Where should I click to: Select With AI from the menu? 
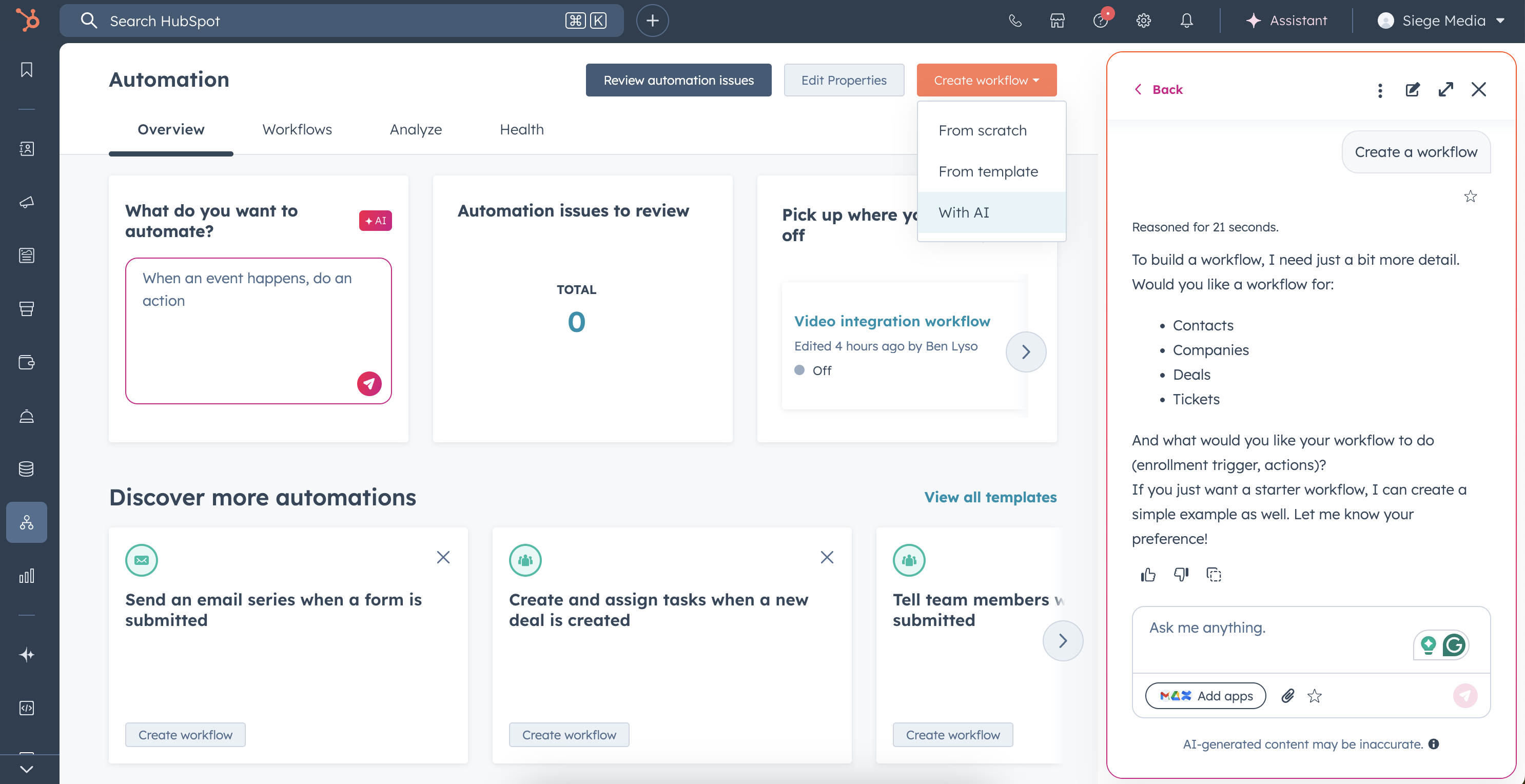pos(964,212)
